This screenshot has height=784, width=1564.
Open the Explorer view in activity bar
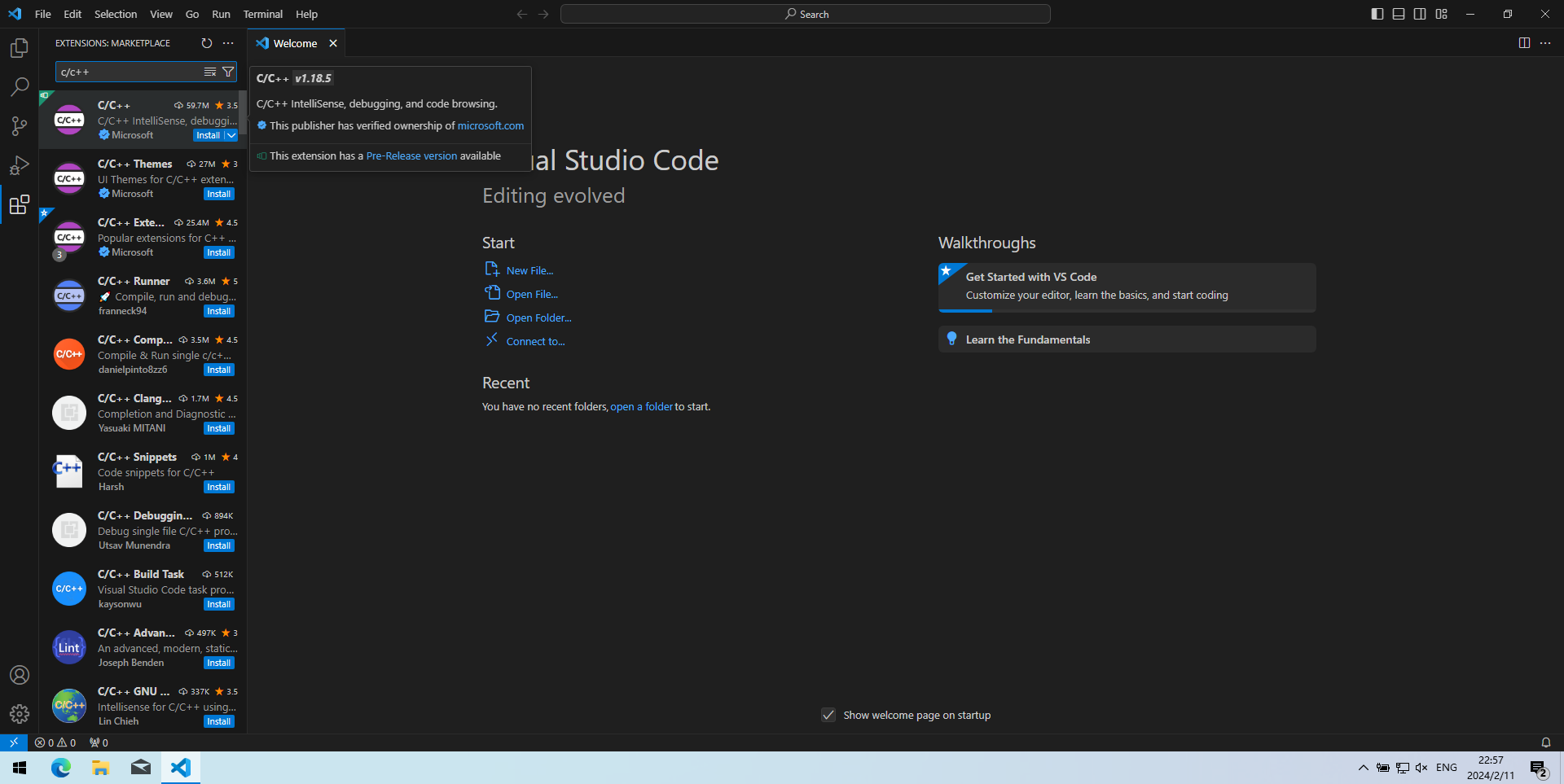click(20, 48)
